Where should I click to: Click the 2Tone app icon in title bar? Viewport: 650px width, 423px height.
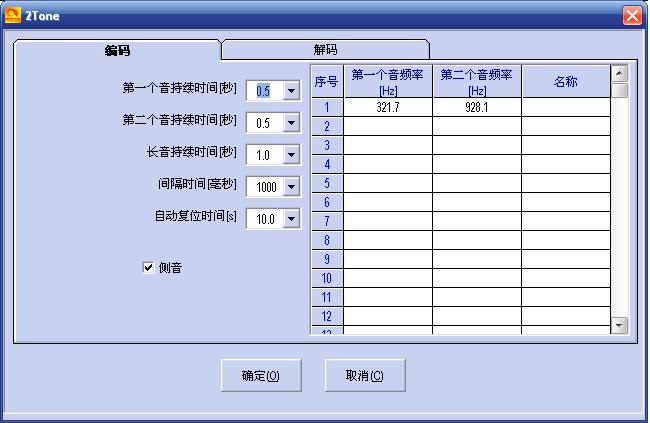coord(12,15)
